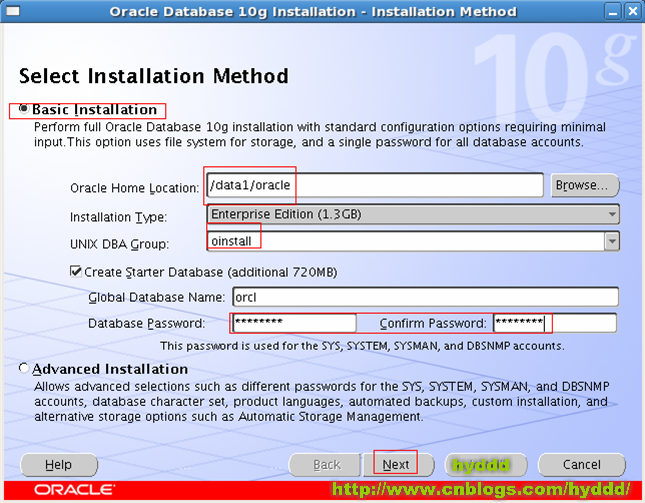Click the Oracle Home Location field
The height and width of the screenshot is (503, 645).
pos(375,185)
